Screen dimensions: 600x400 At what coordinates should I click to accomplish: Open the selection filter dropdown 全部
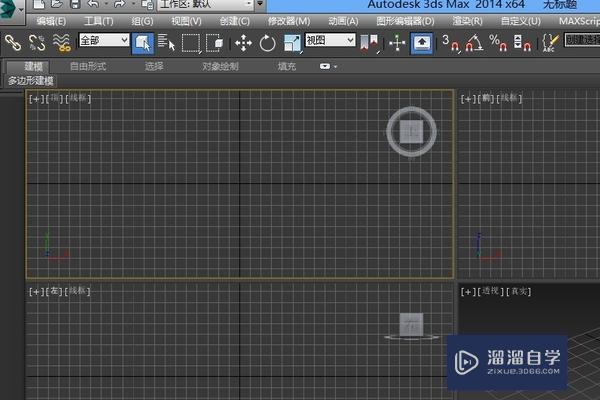[103, 41]
